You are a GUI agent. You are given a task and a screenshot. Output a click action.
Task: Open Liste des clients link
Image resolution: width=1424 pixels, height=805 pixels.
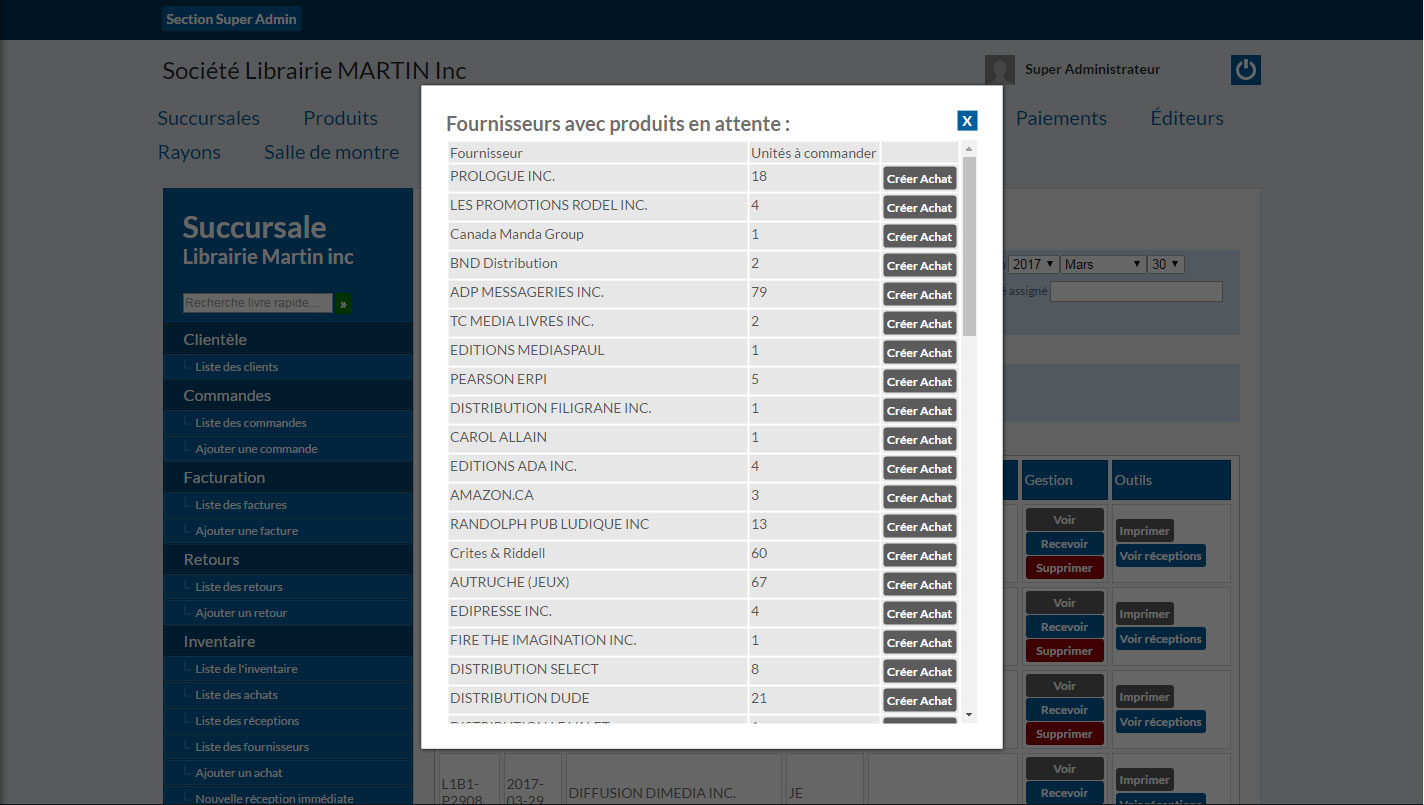click(x=237, y=367)
